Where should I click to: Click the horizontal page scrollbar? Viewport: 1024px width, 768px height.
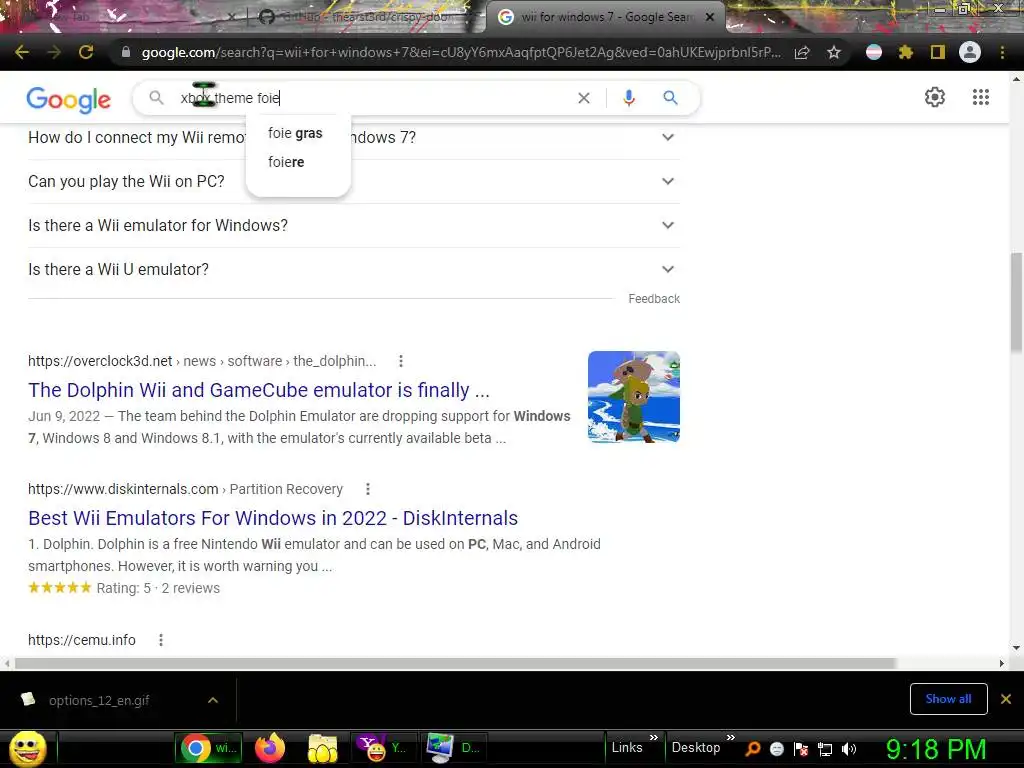[455, 663]
